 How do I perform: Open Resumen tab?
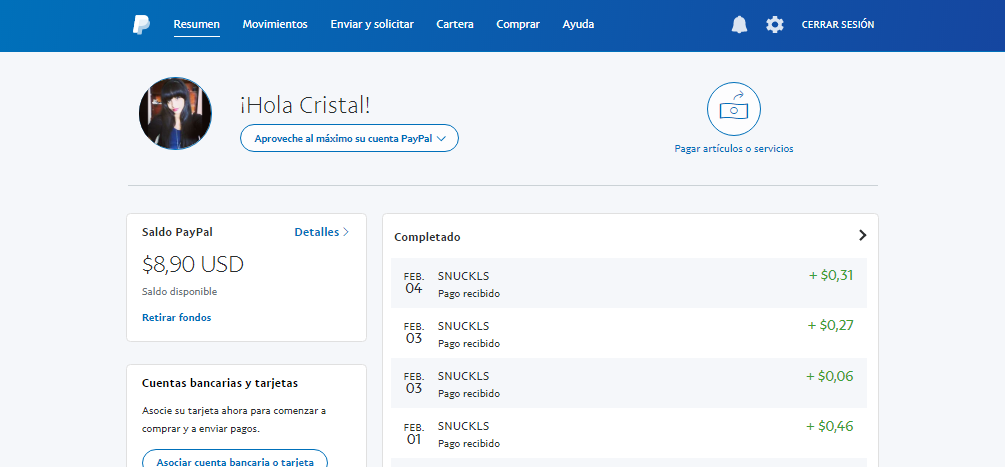(197, 24)
